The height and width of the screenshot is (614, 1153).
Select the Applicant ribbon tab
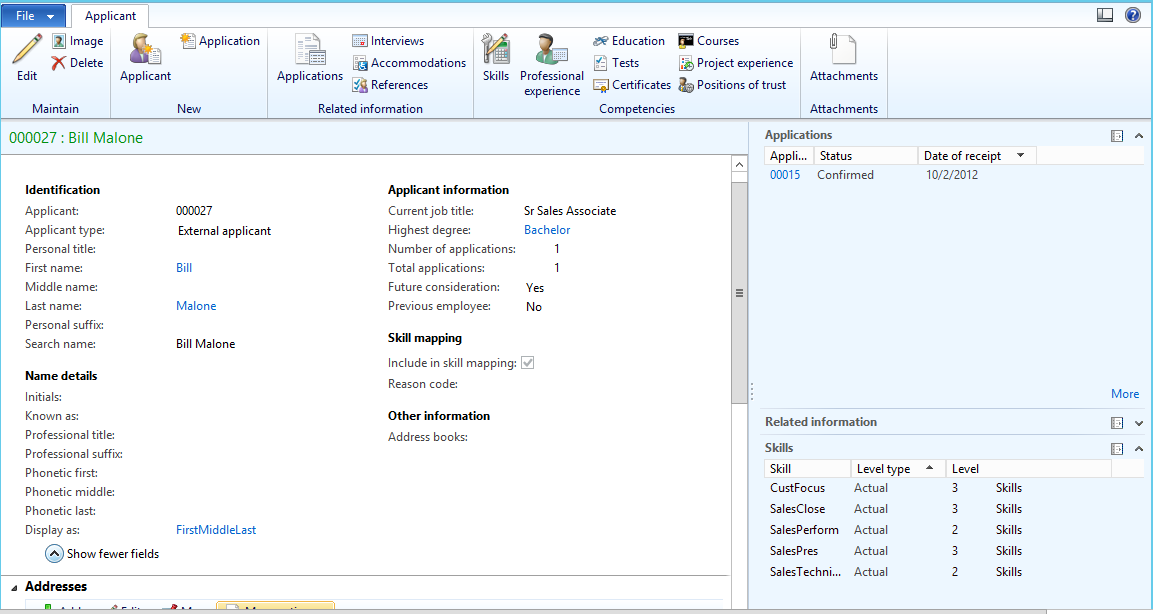(110, 16)
